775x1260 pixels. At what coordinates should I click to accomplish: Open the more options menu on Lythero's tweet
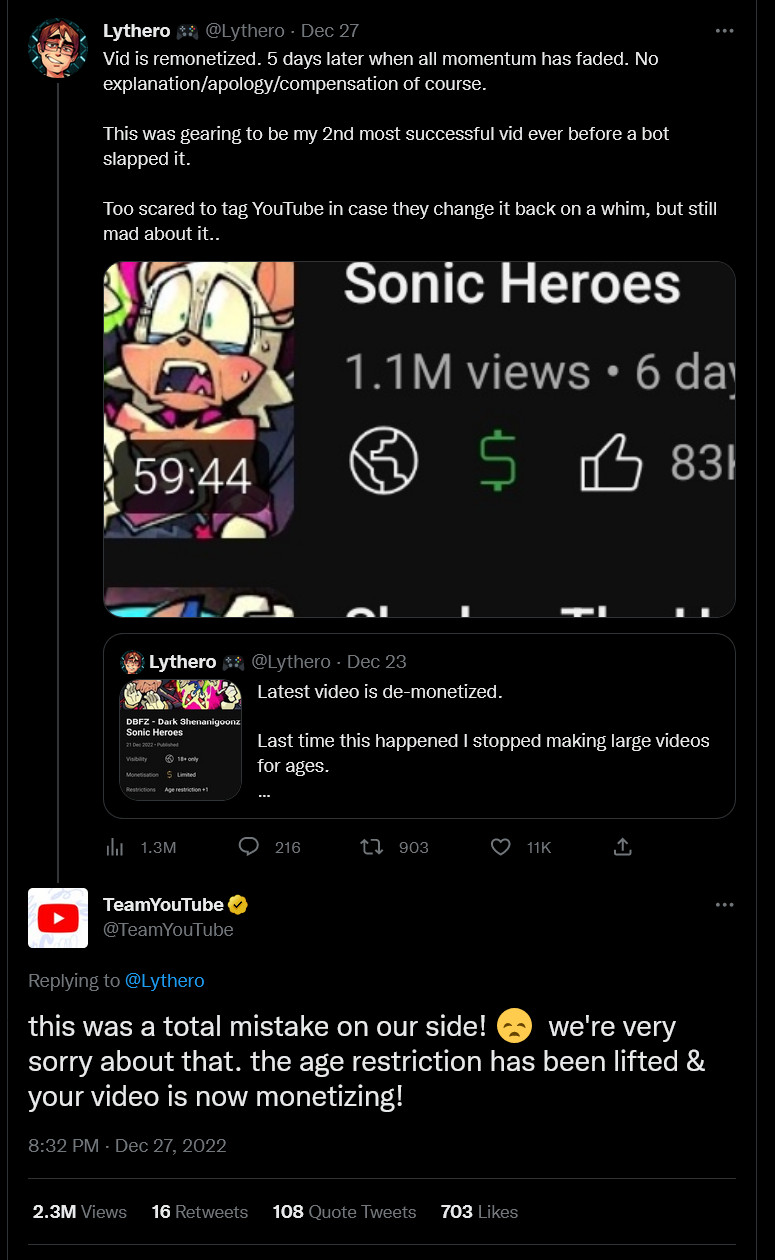pos(725,31)
